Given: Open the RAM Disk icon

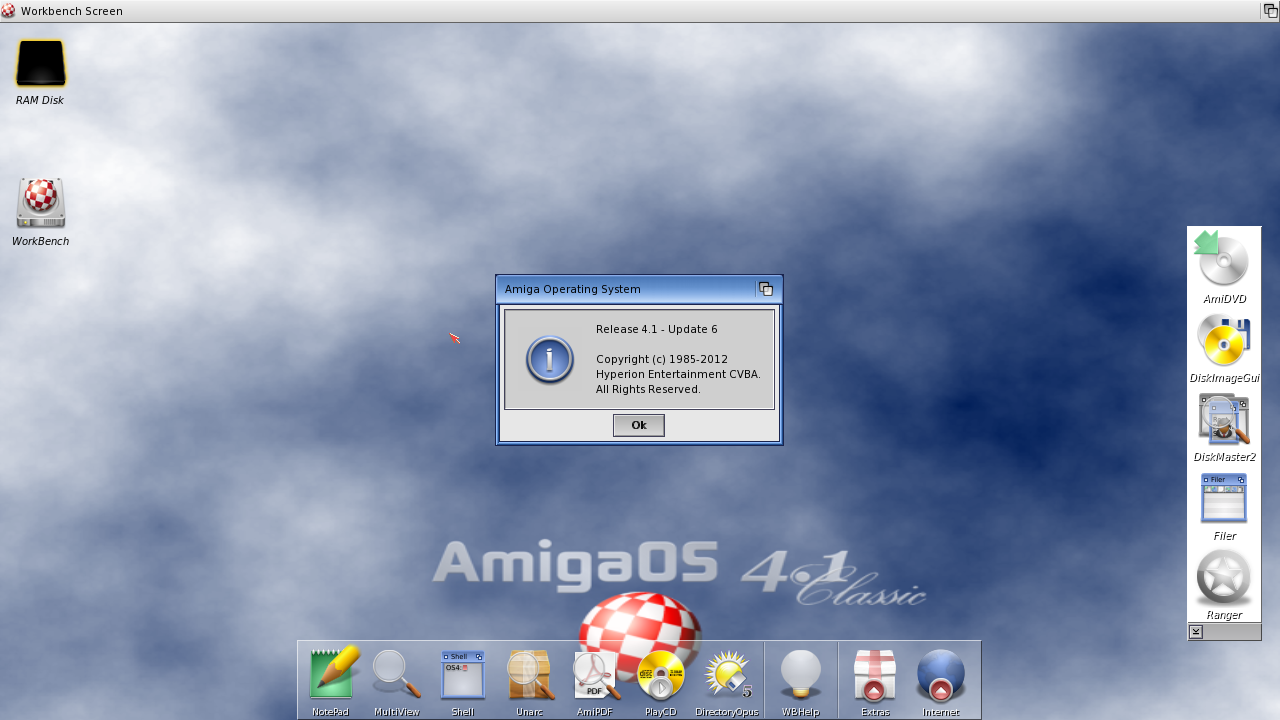Looking at the screenshot, I should point(40,64).
